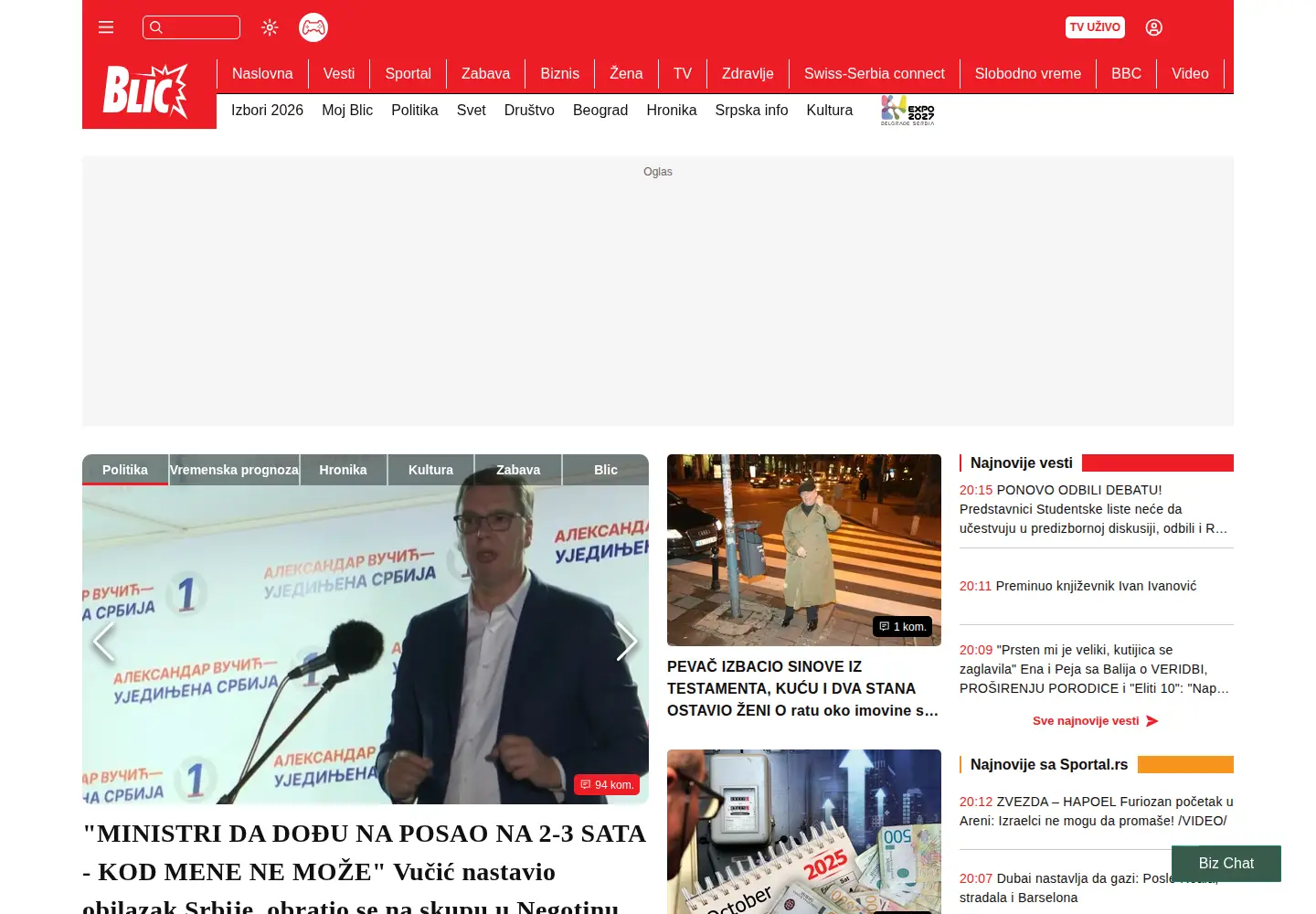
Task: Open the BBC section
Action: click(x=1126, y=74)
